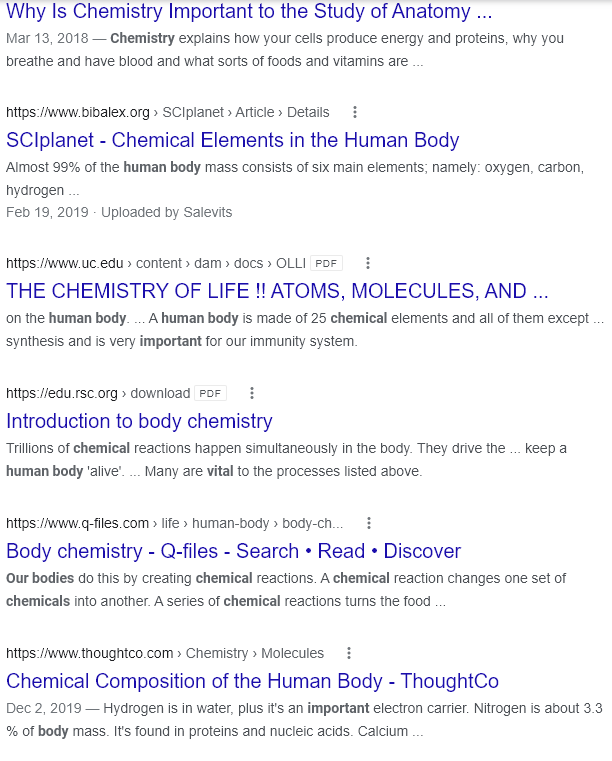This screenshot has width=612, height=761.
Task: Open Why Is Chemistry Important to Anatomy link
Action: [x=249, y=11]
